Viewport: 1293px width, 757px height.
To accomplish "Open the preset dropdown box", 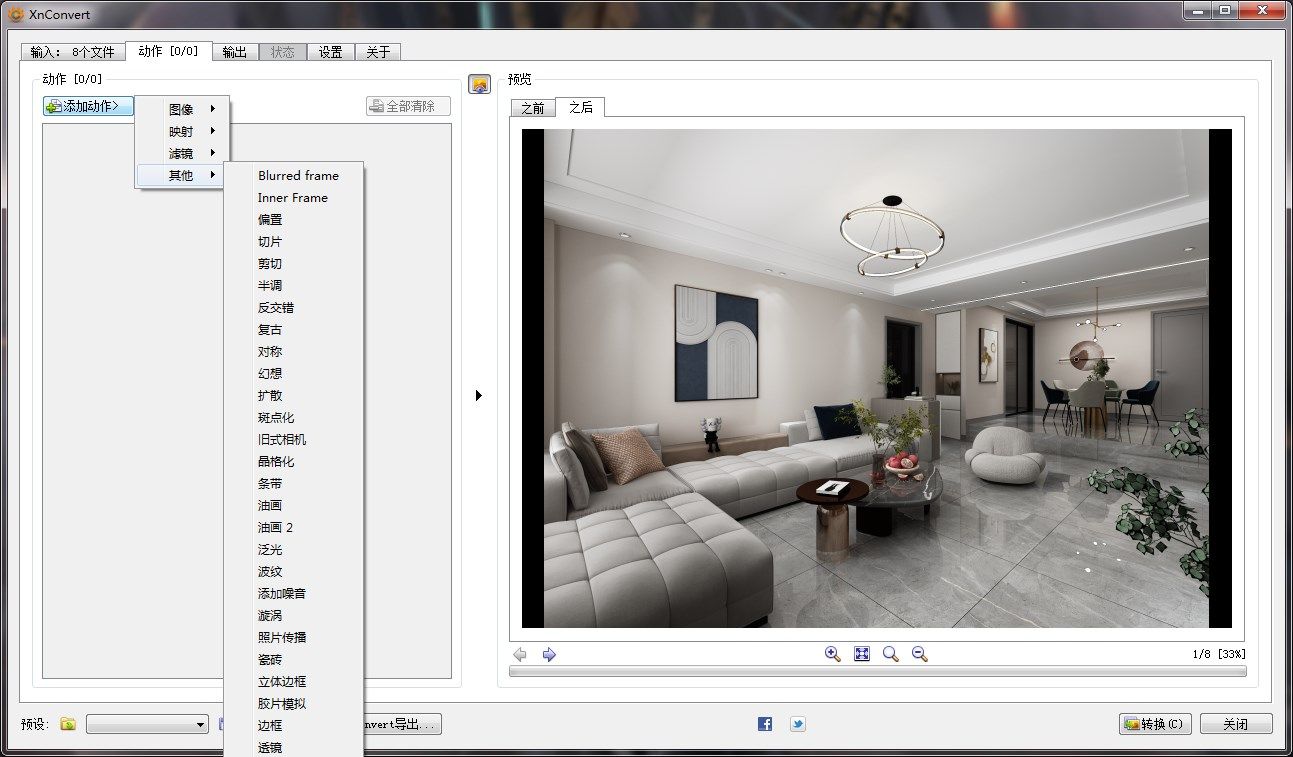I will tap(147, 724).
